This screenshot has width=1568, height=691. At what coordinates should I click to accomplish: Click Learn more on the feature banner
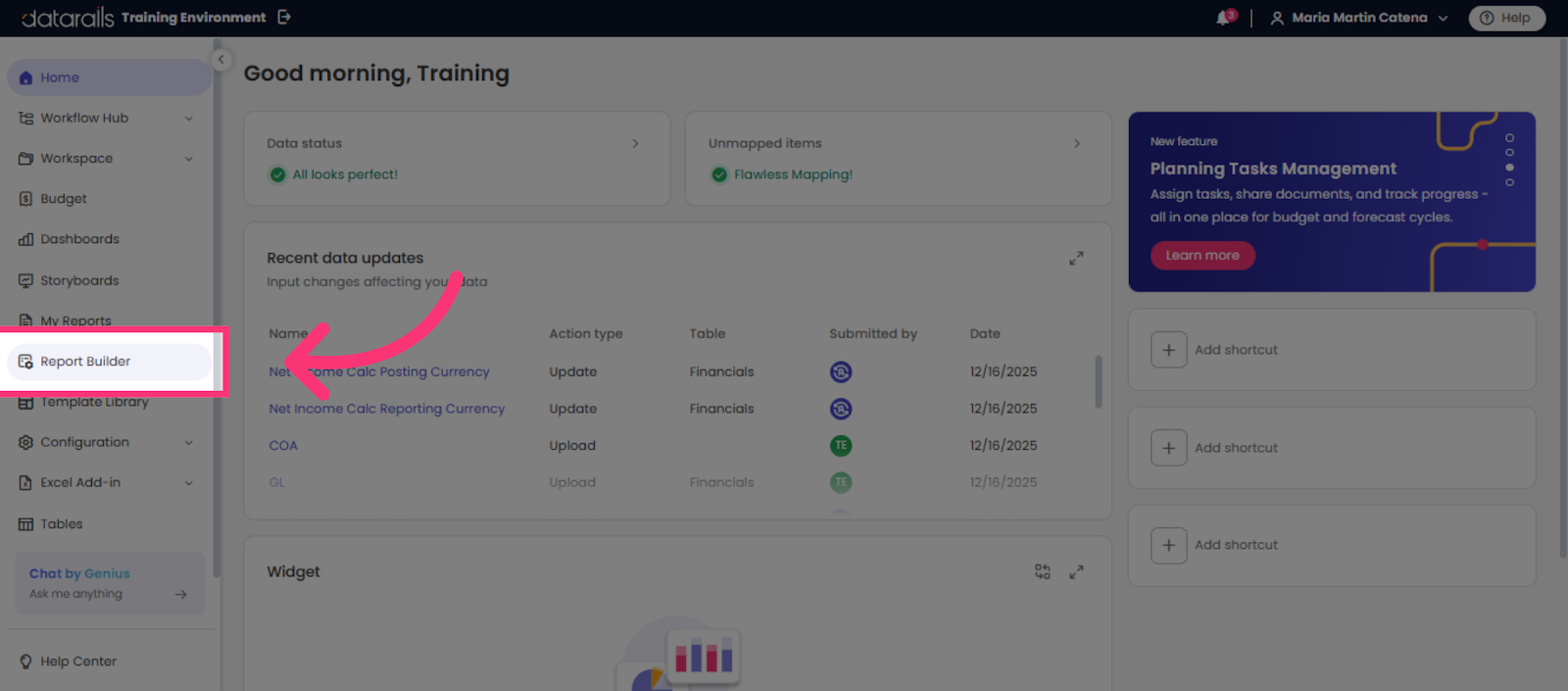(x=1202, y=255)
